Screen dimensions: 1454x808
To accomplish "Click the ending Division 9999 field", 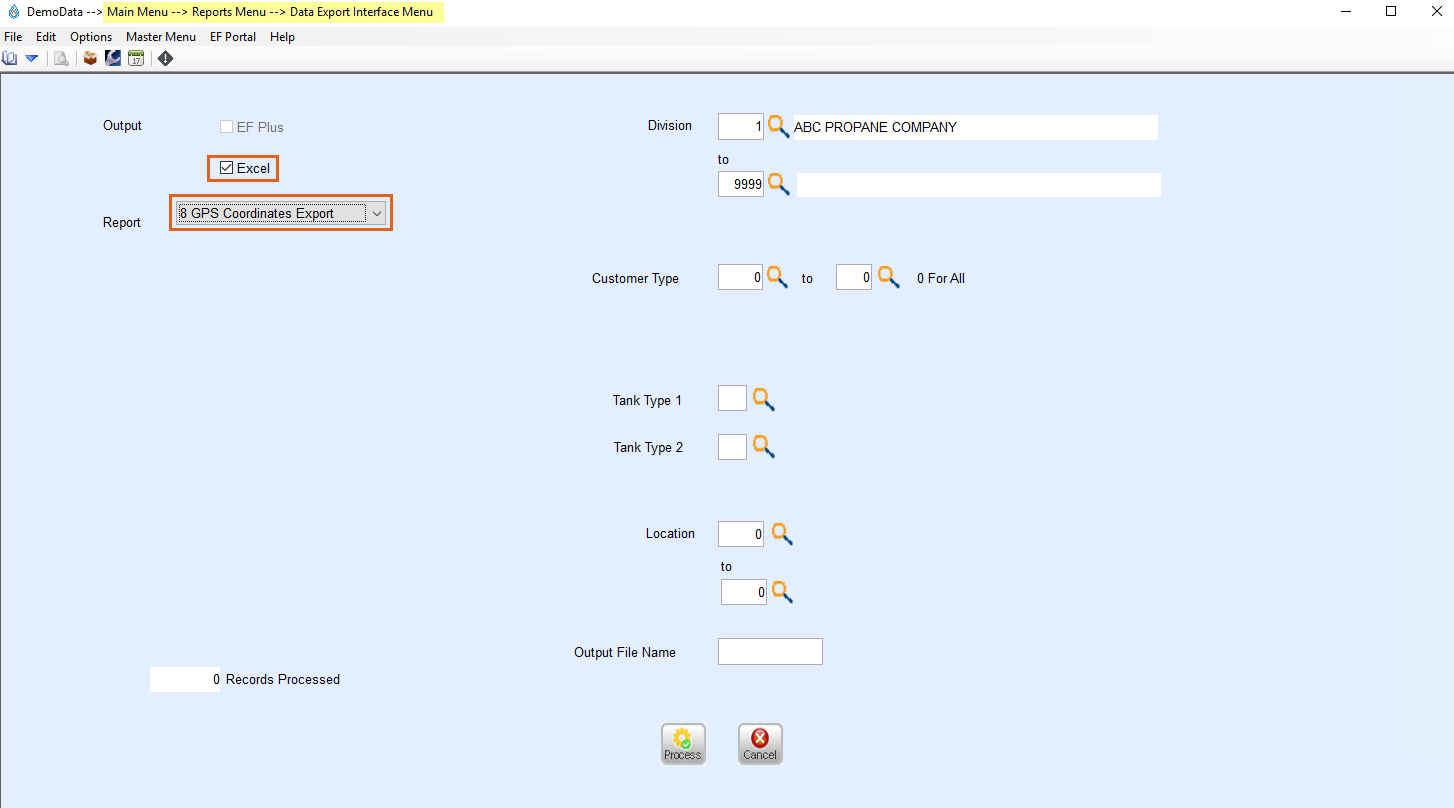I will 741,184.
